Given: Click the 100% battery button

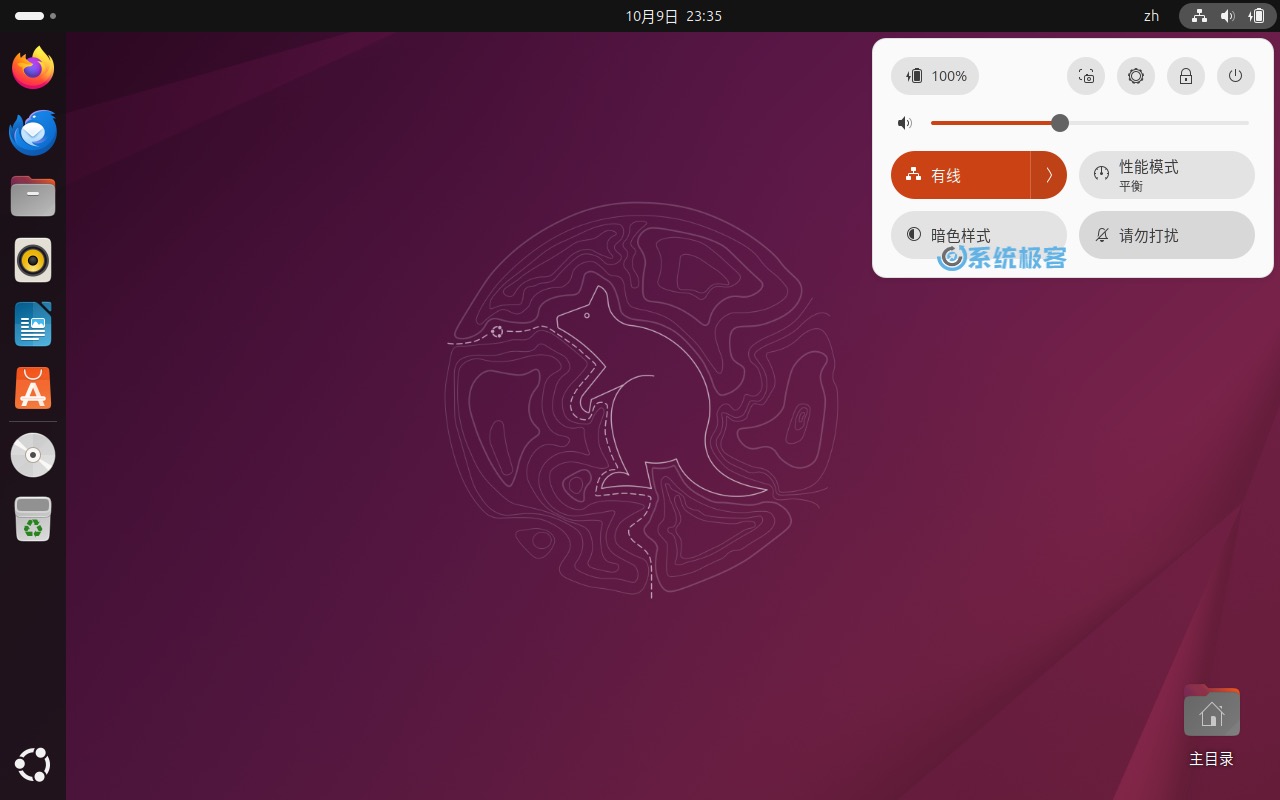Looking at the screenshot, I should click(x=935, y=76).
